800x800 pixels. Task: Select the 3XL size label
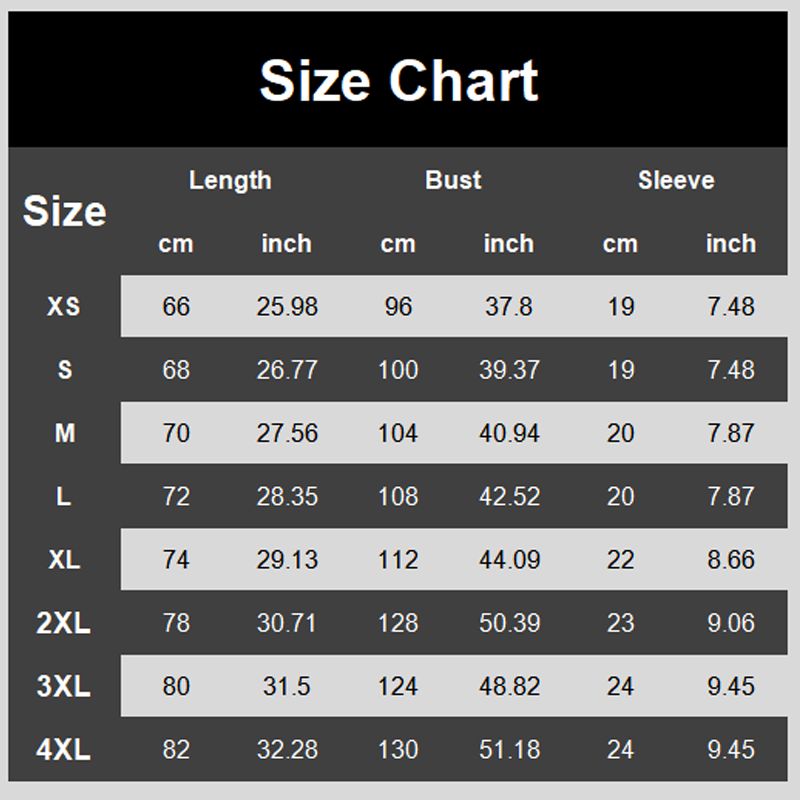(63, 686)
